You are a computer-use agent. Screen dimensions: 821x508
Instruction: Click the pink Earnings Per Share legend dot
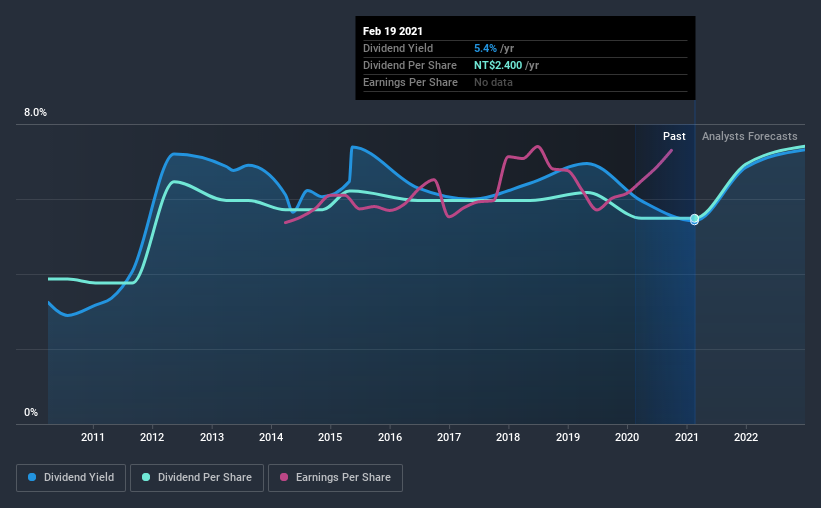[284, 477]
